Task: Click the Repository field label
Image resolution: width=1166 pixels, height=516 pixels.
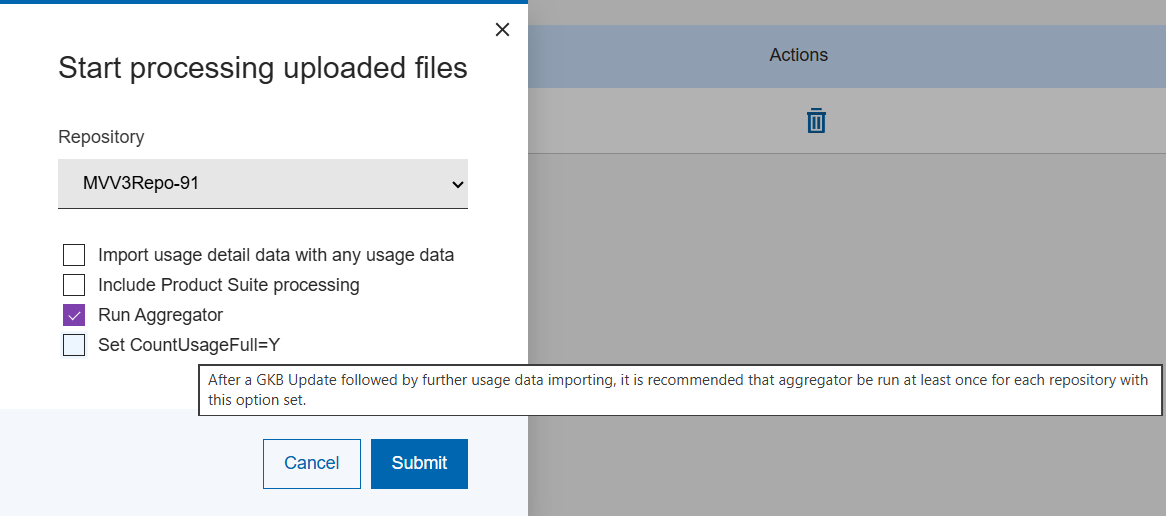Action: tap(101, 137)
